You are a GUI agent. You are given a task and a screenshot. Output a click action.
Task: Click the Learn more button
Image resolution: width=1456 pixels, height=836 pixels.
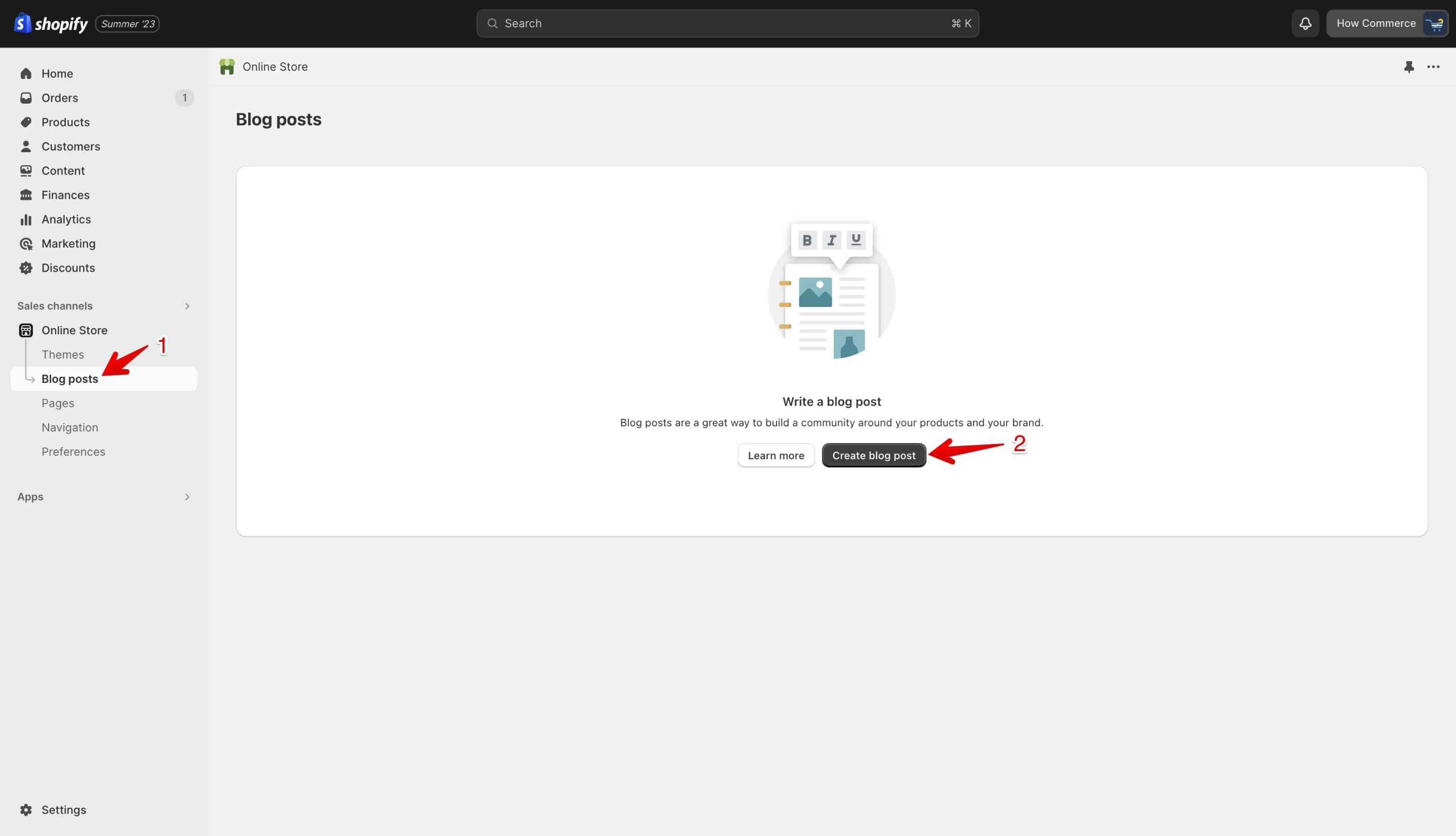[776, 455]
